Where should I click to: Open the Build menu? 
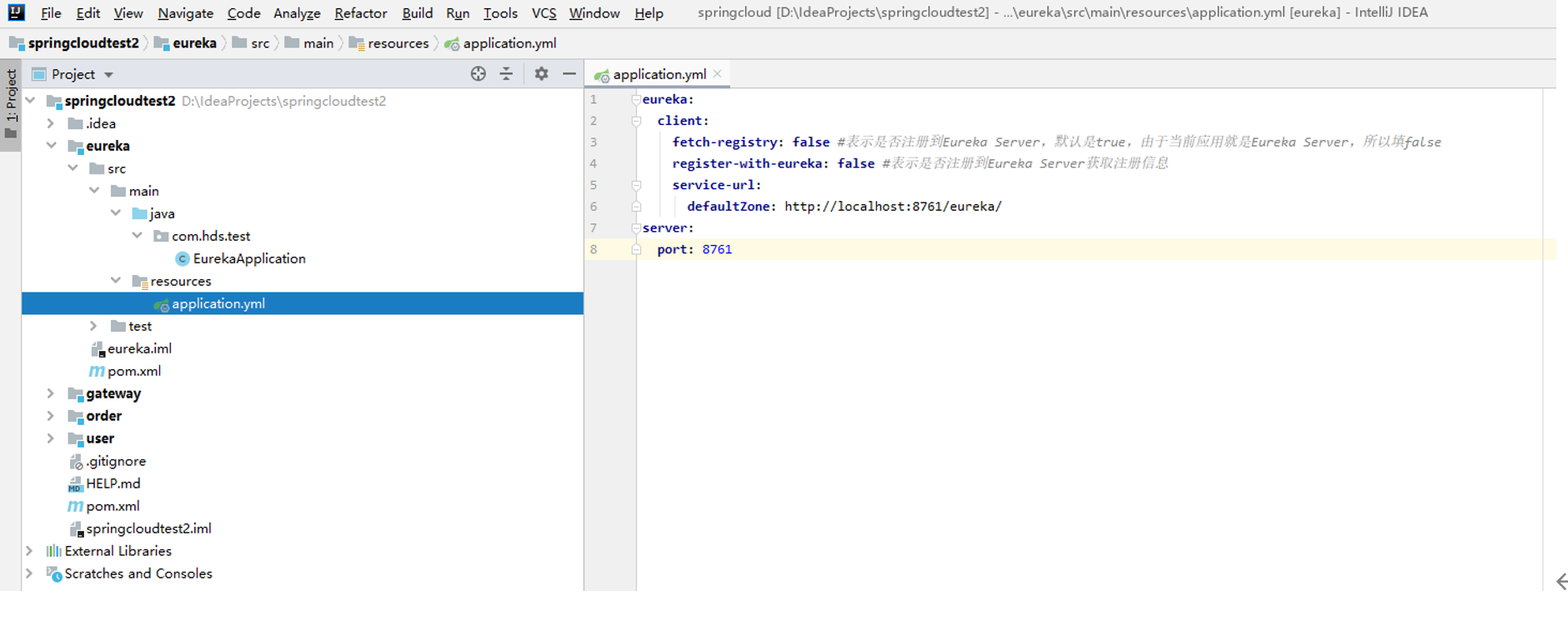point(417,13)
